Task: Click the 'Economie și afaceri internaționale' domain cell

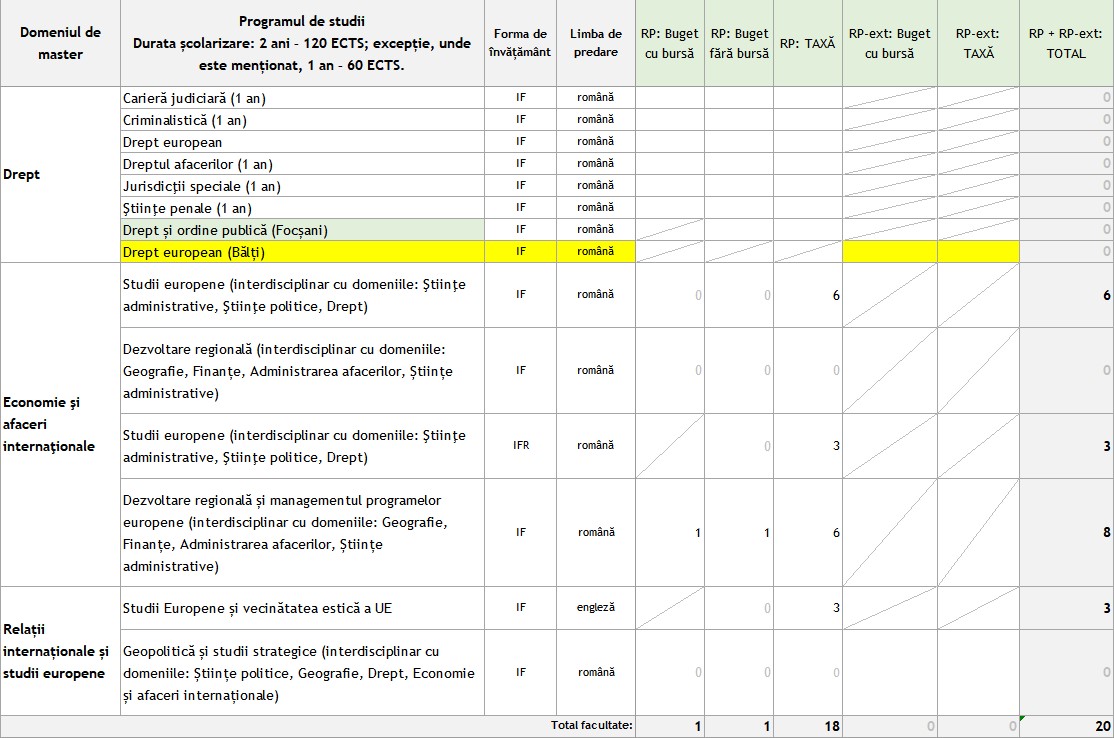Action: coord(60,425)
